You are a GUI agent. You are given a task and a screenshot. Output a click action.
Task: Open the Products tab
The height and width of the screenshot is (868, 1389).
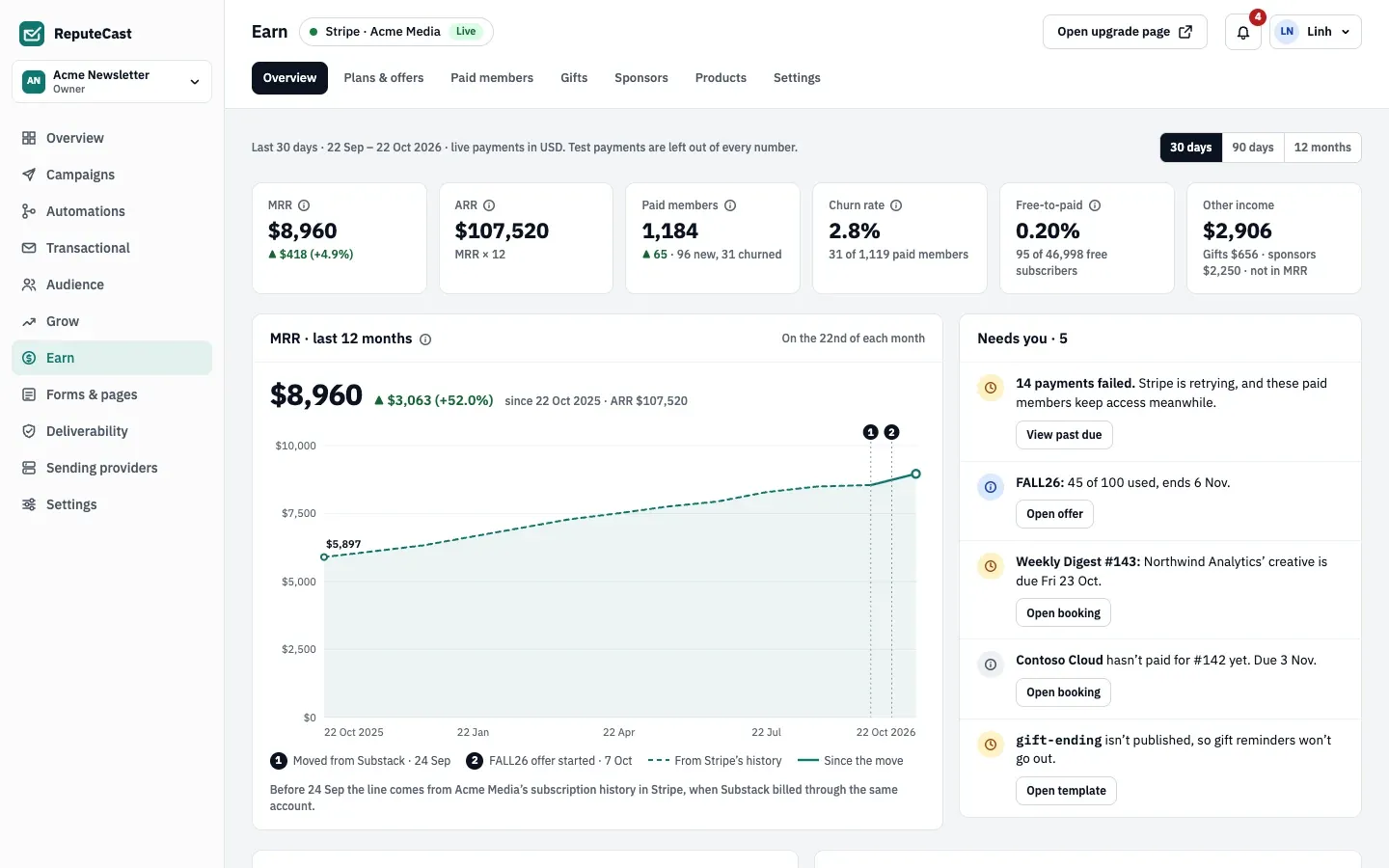721,78
